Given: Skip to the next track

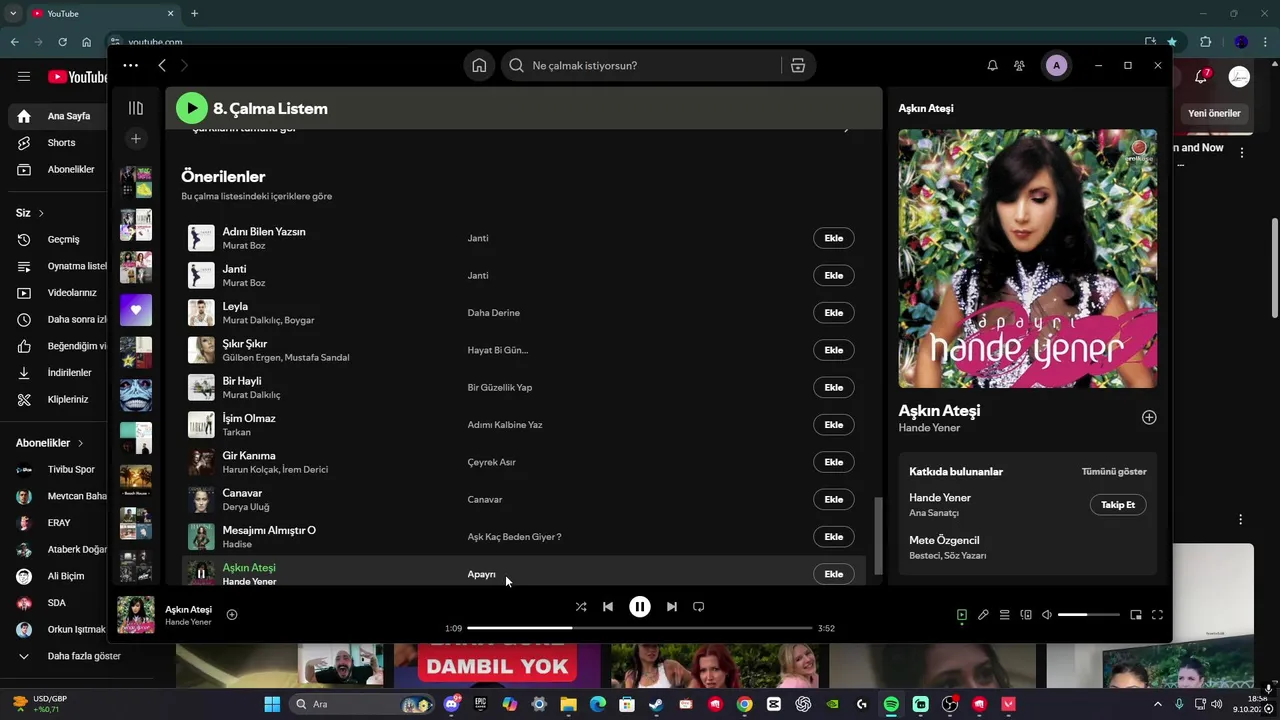Looking at the screenshot, I should [x=672, y=606].
